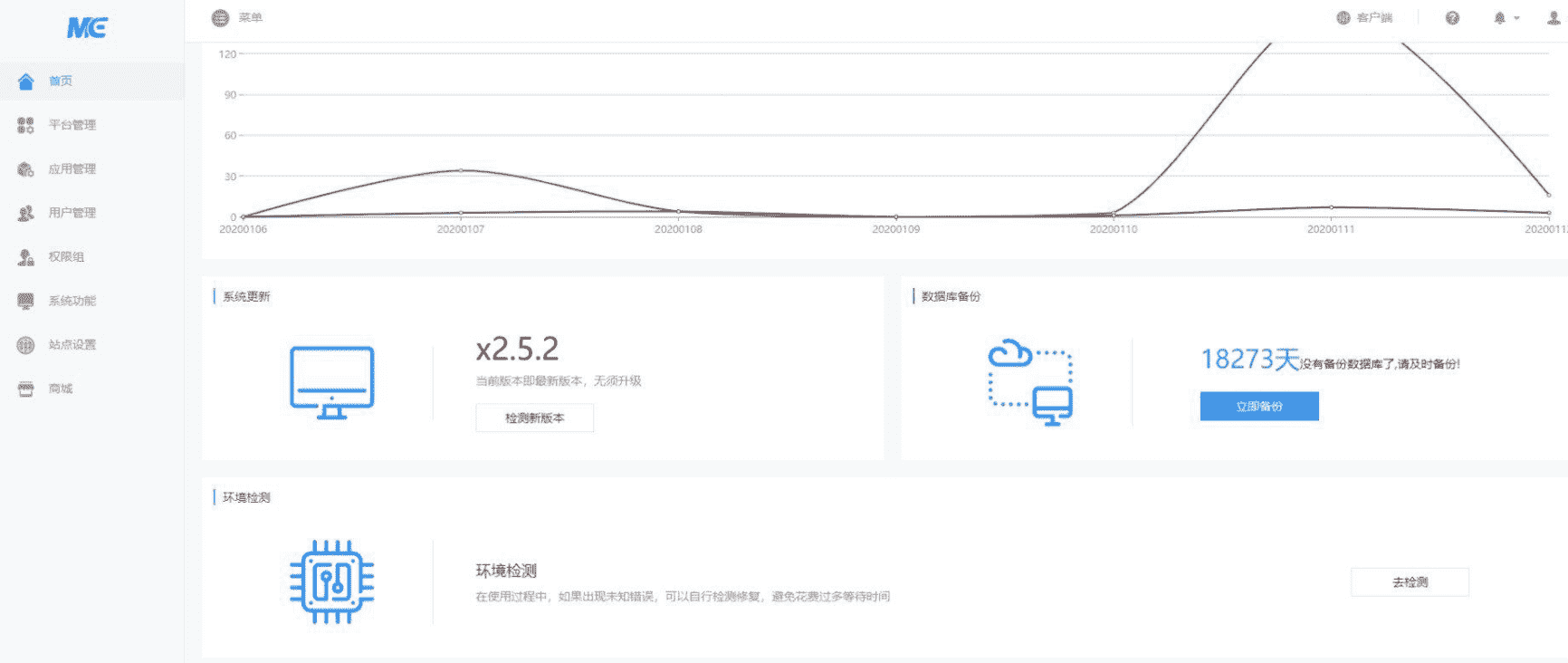Click the 系统更新 section title
The image size is (1568, 663).
point(246,296)
